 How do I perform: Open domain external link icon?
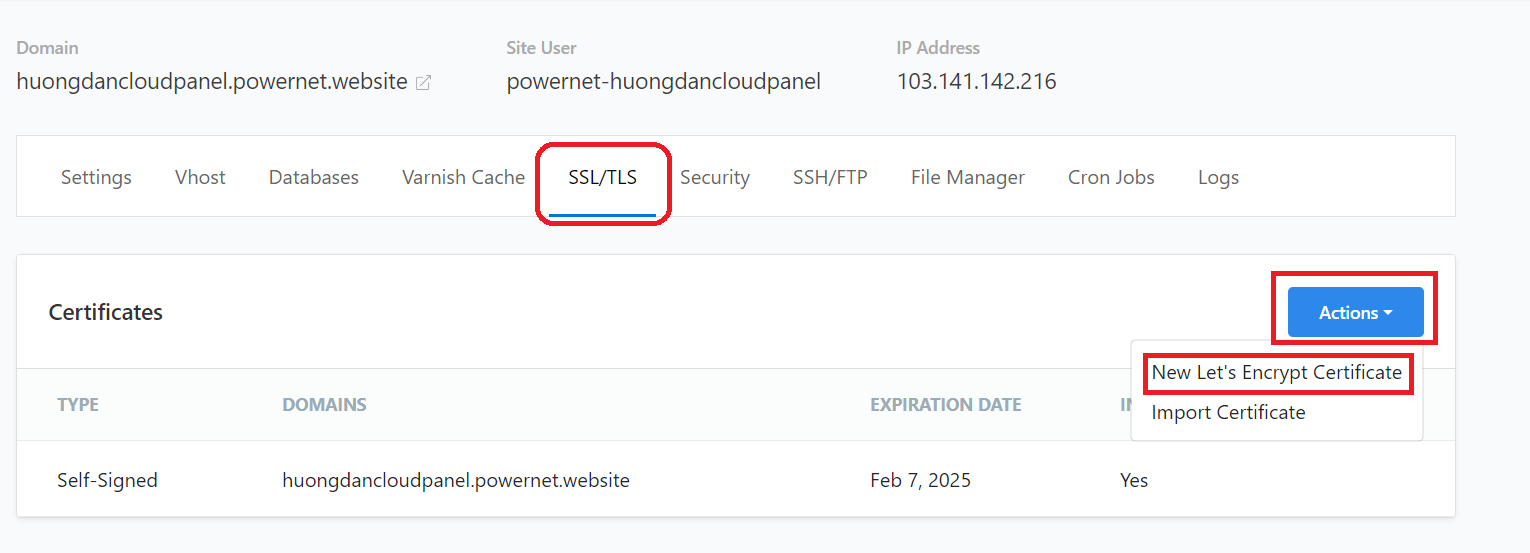click(423, 83)
